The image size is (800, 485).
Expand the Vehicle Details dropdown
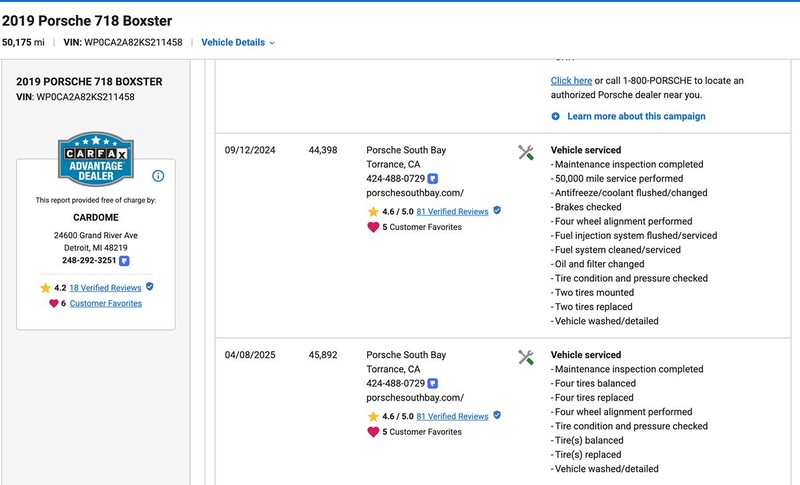238,42
